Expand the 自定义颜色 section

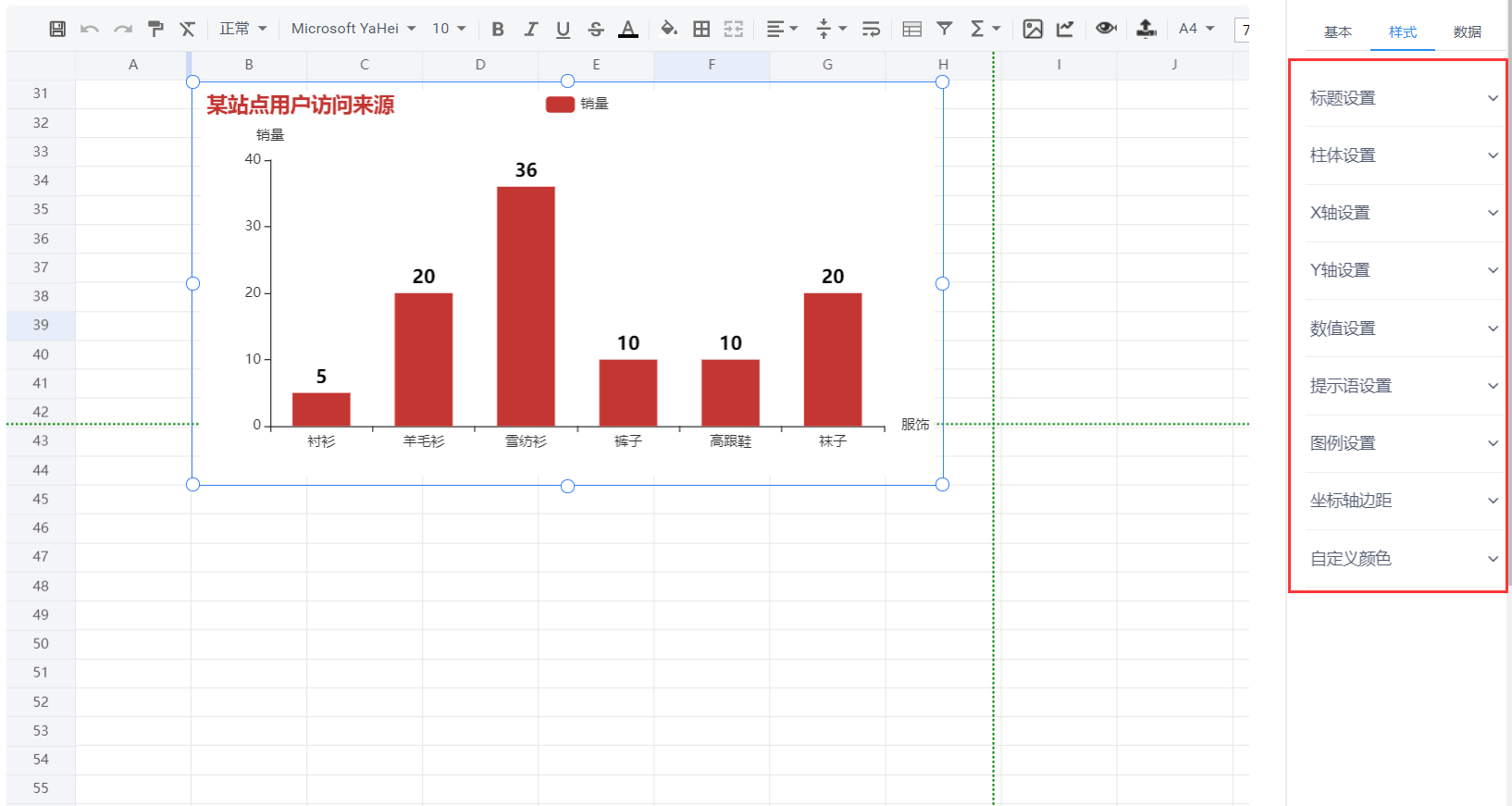[x=1404, y=559]
